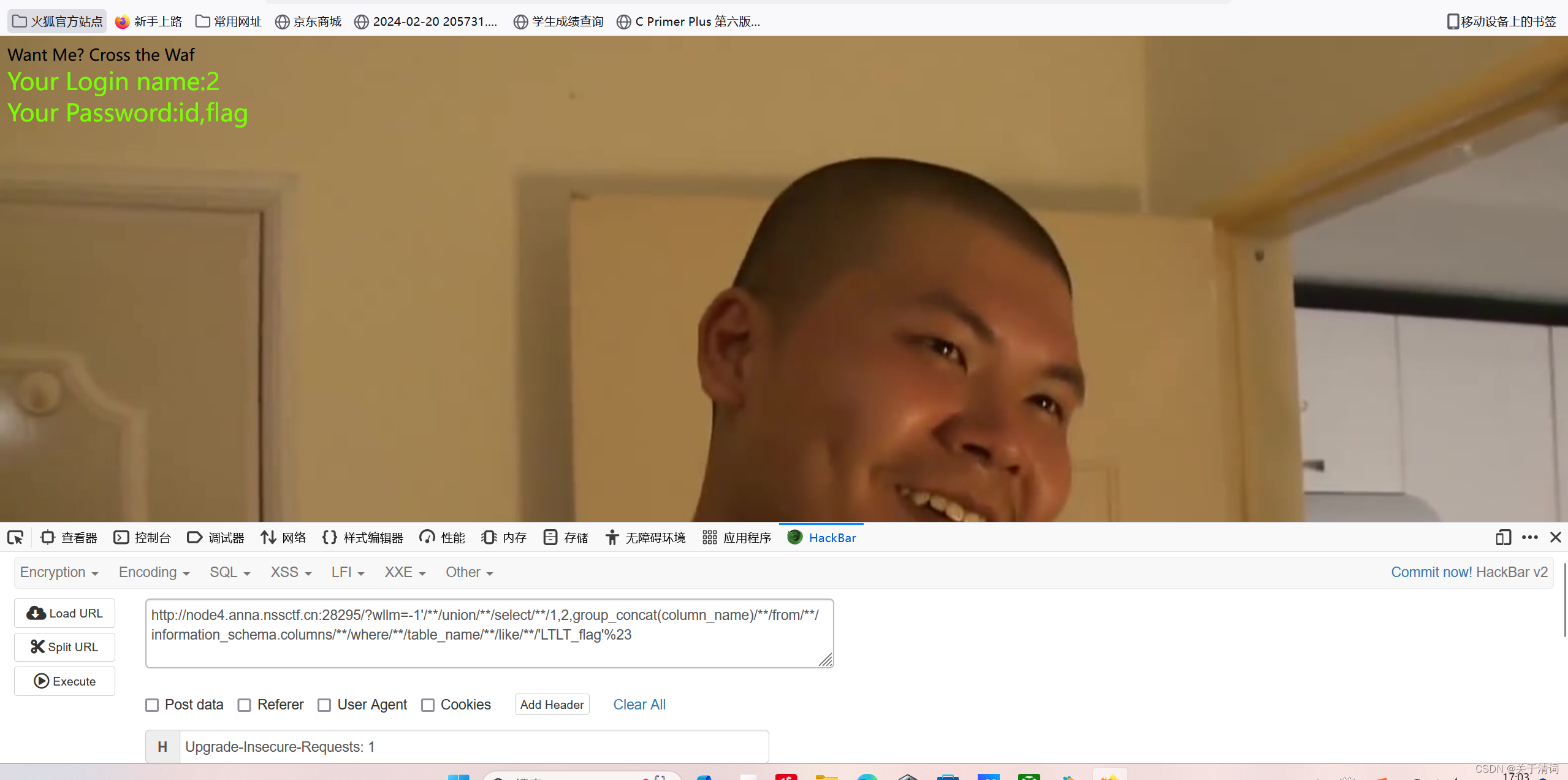This screenshot has height=780, width=1568.
Task: Expand the SQL dropdown menu
Action: pyautogui.click(x=230, y=572)
